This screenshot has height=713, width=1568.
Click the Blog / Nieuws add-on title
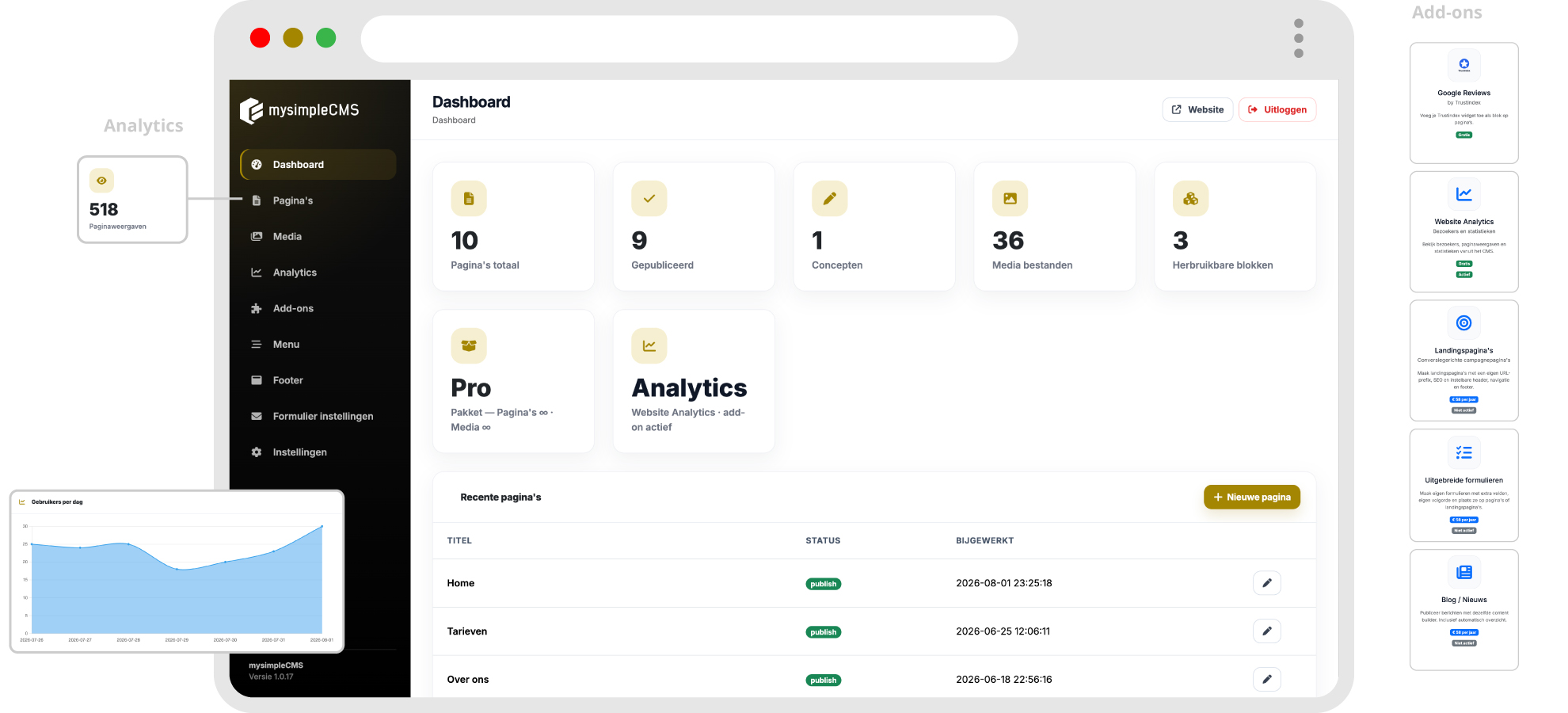[x=1464, y=600]
